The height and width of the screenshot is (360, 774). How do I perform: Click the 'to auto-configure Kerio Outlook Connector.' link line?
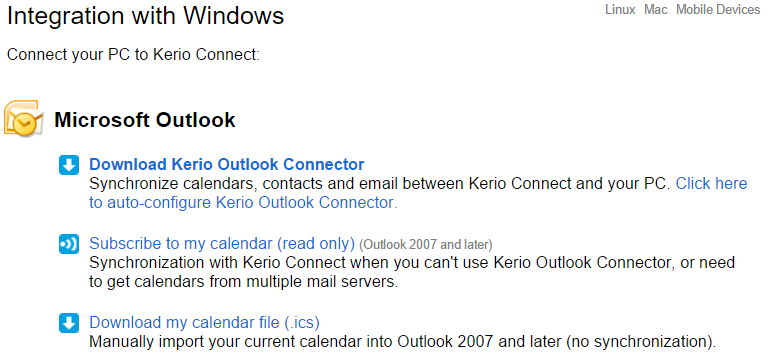click(x=243, y=203)
